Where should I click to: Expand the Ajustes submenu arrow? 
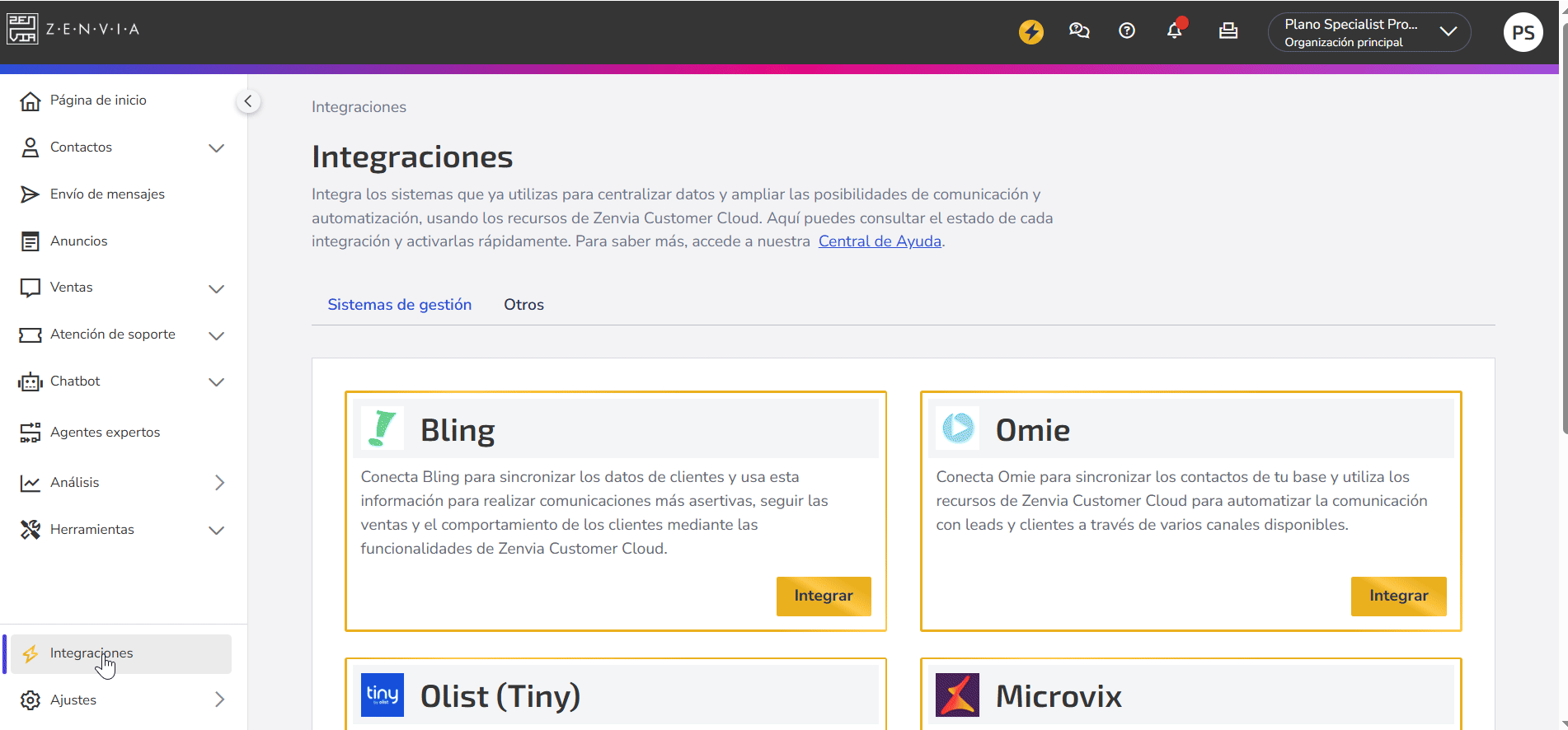pyautogui.click(x=219, y=700)
